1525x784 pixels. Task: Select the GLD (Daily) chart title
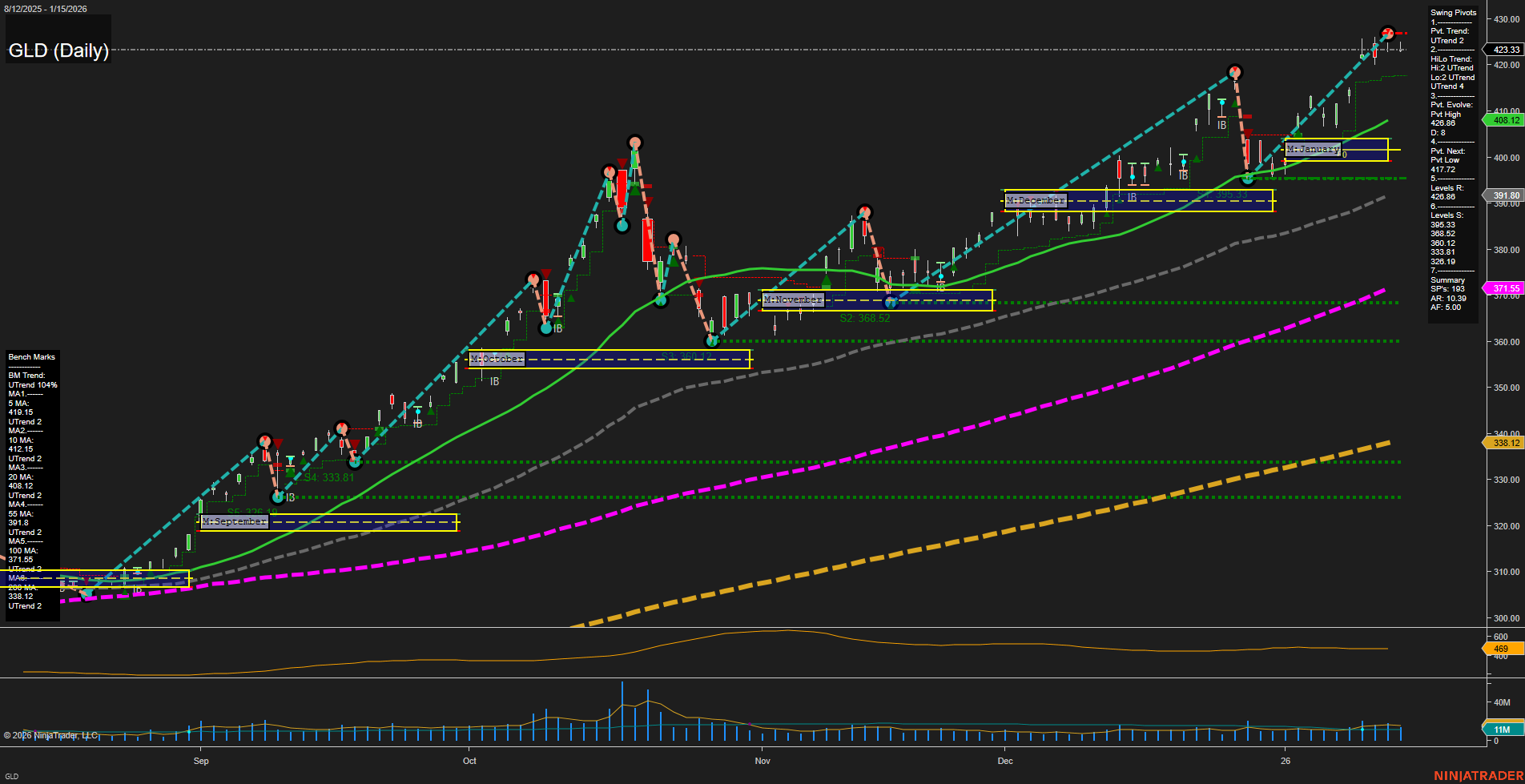[x=58, y=50]
